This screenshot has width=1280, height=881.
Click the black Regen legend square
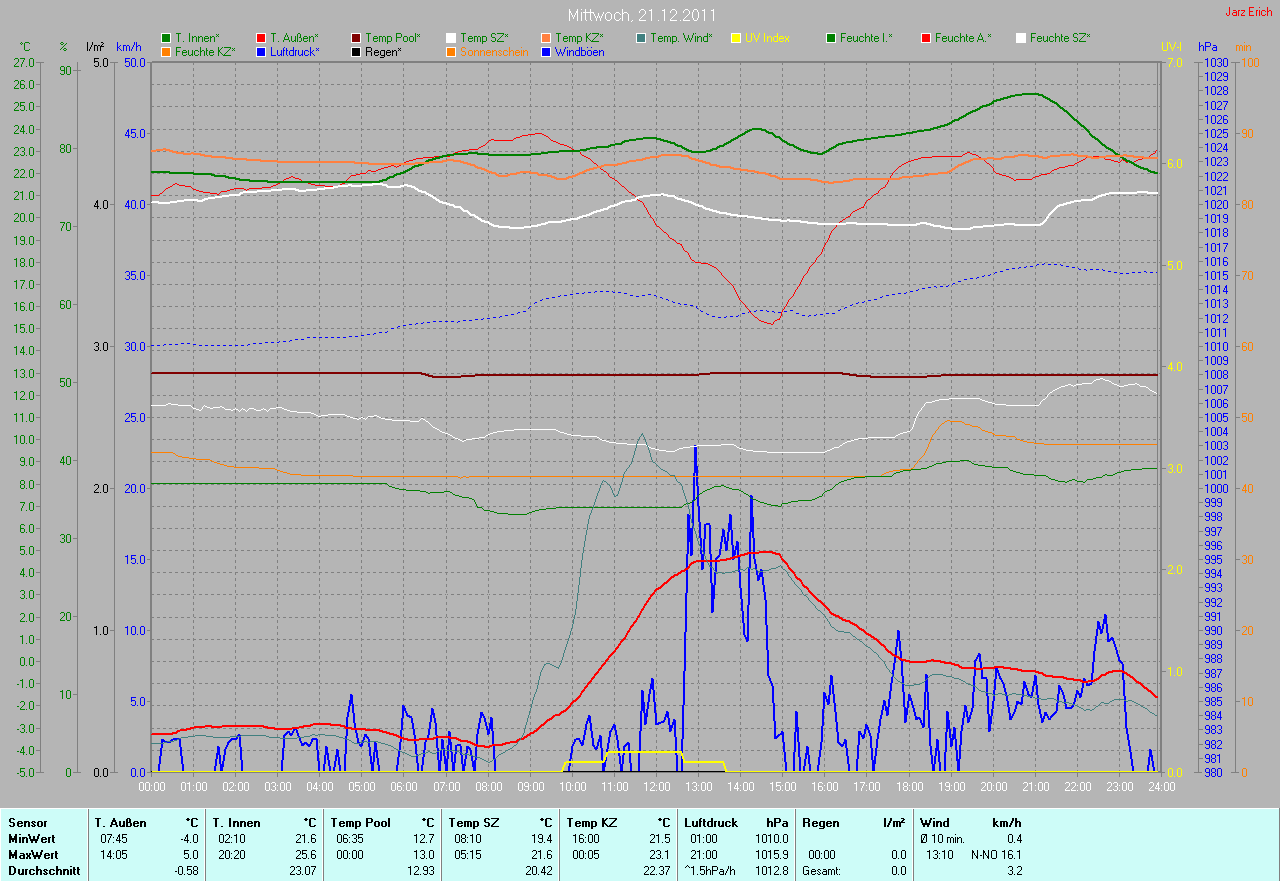356,52
